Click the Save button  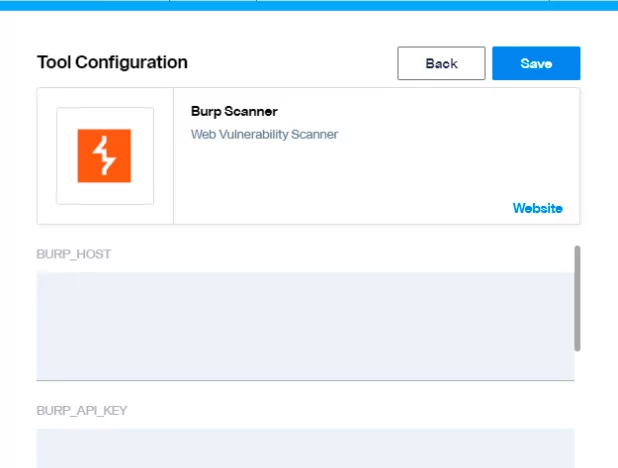coord(536,63)
